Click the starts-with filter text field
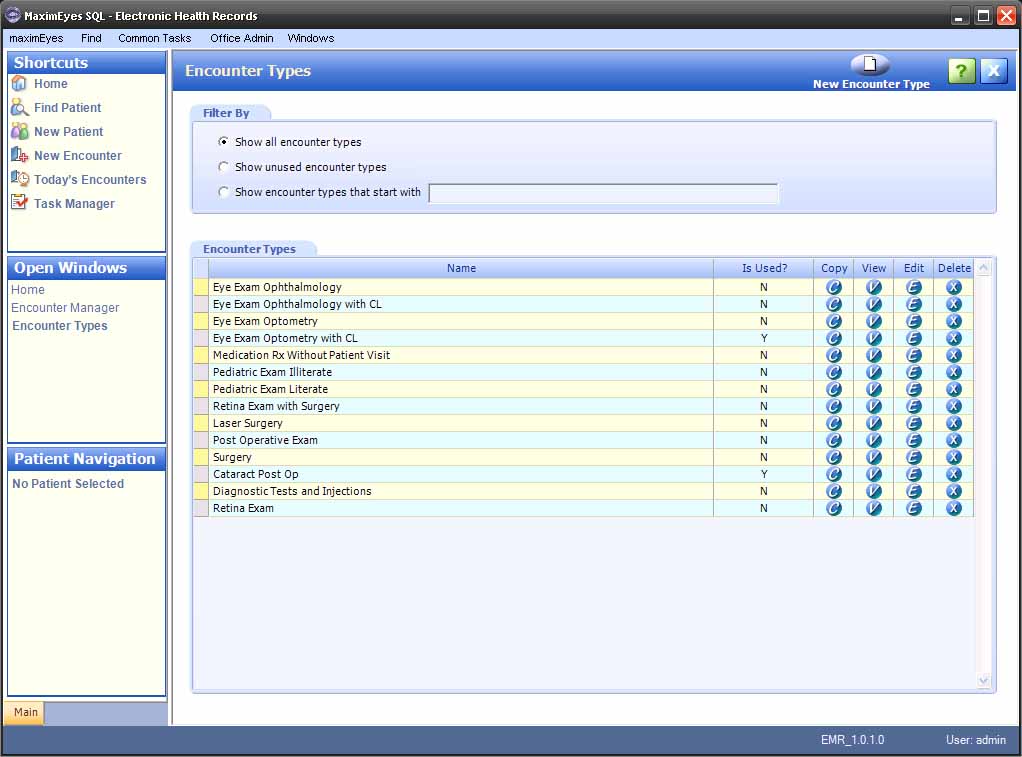1022x757 pixels. 603,194
